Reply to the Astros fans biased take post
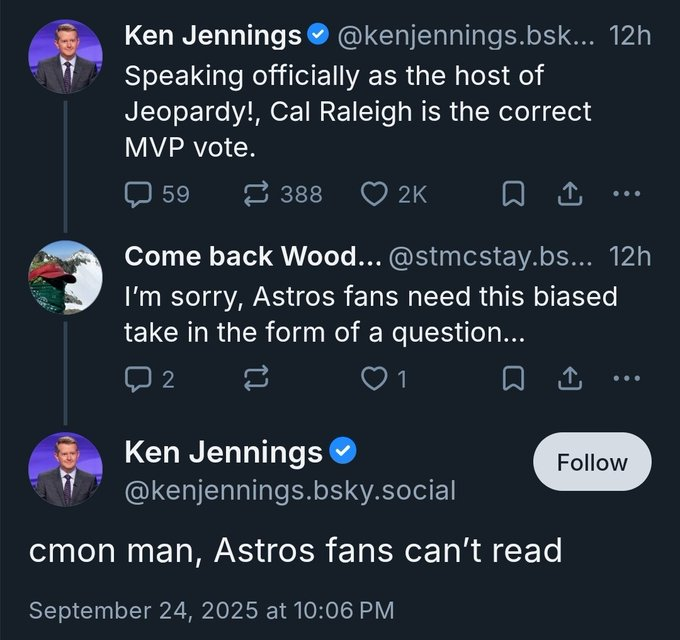 coord(149,379)
